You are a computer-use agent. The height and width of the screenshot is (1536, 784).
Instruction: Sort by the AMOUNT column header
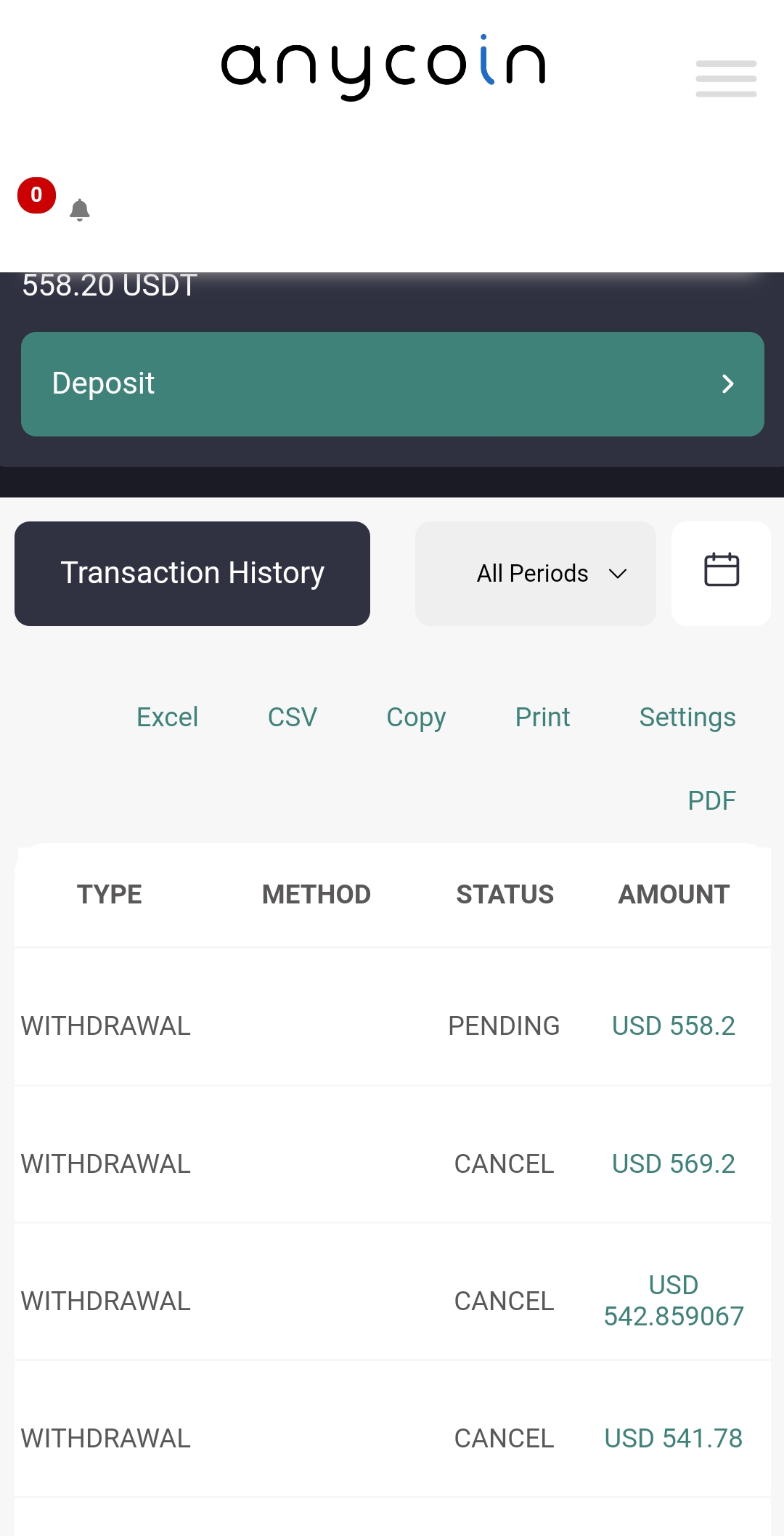[x=674, y=895]
